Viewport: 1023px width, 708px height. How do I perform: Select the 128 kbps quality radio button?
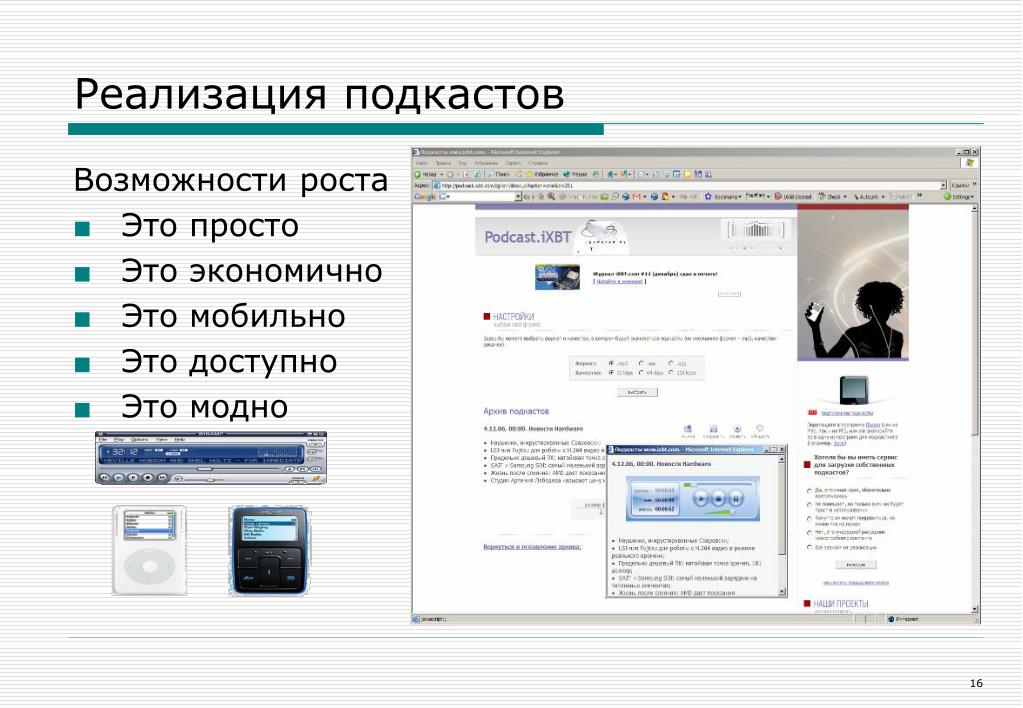pyautogui.click(x=671, y=373)
